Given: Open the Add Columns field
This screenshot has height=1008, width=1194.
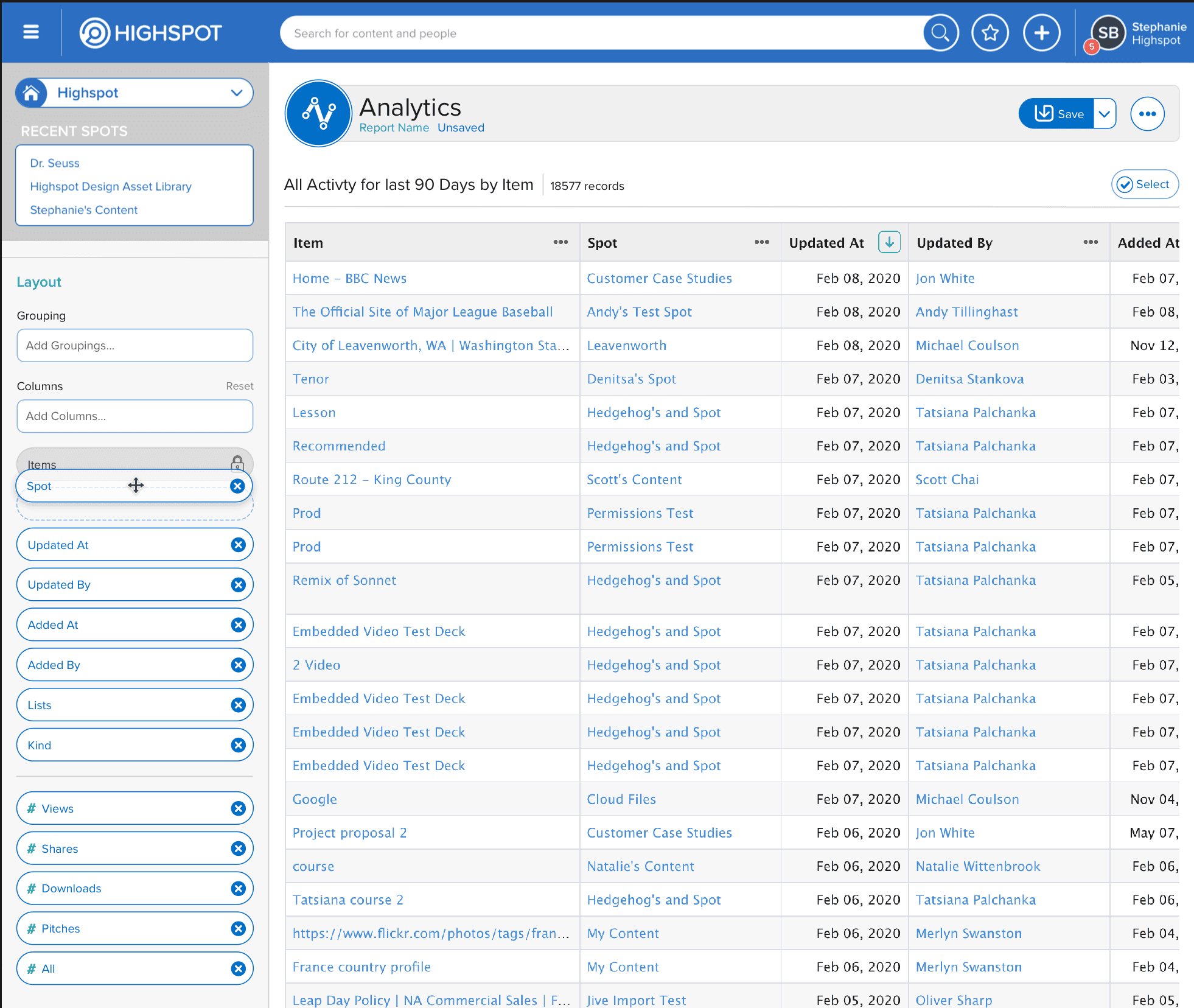Looking at the screenshot, I should (x=134, y=416).
